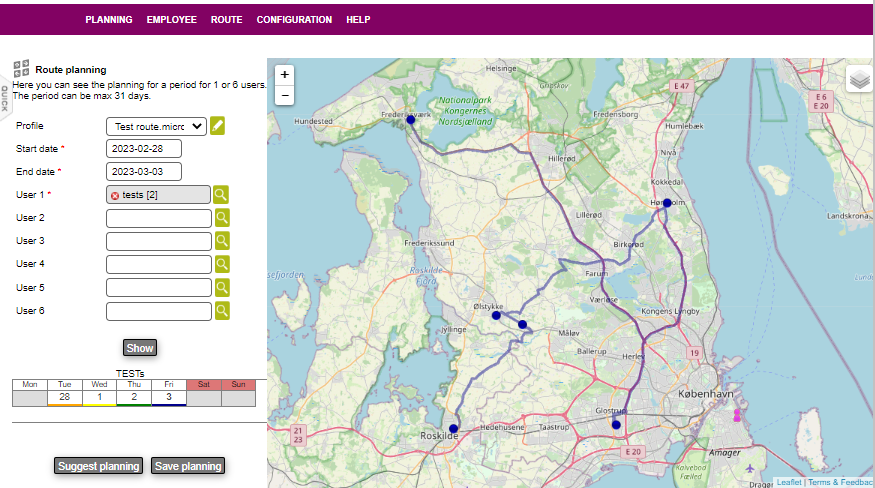Open the lookup icon for User 4
Viewport: 875px width, 488px height.
pyautogui.click(x=222, y=264)
